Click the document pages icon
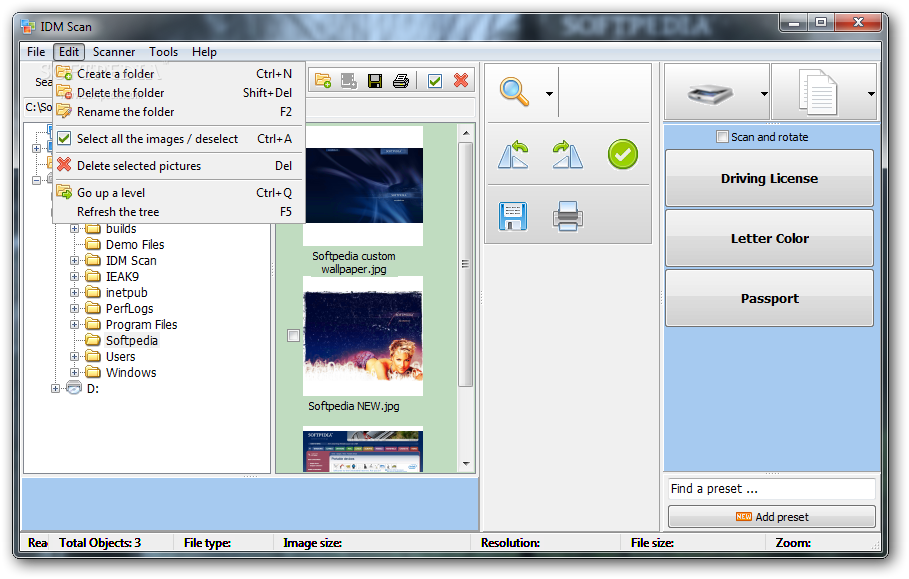 818,92
